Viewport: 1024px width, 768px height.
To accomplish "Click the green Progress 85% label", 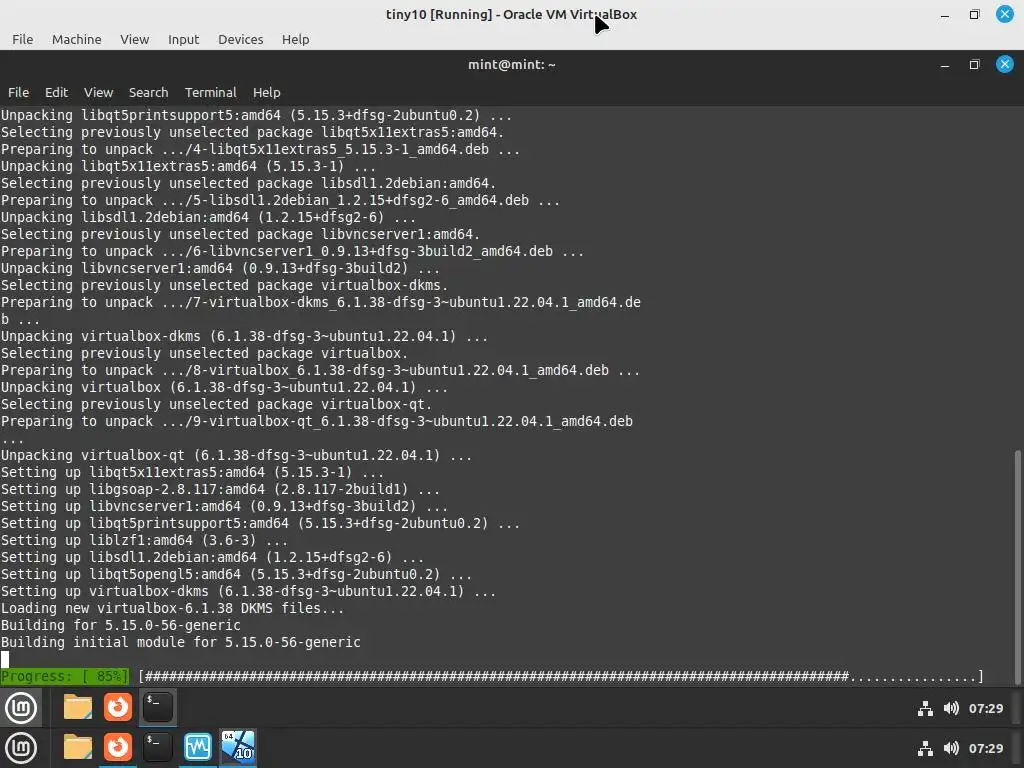I will 65,677.
